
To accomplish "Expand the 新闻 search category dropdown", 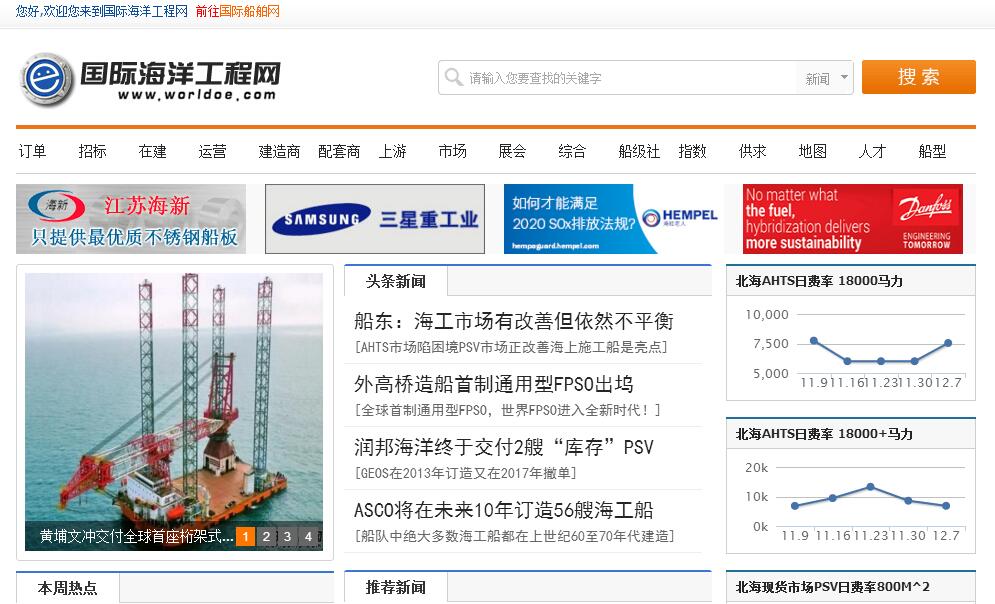I will [826, 78].
